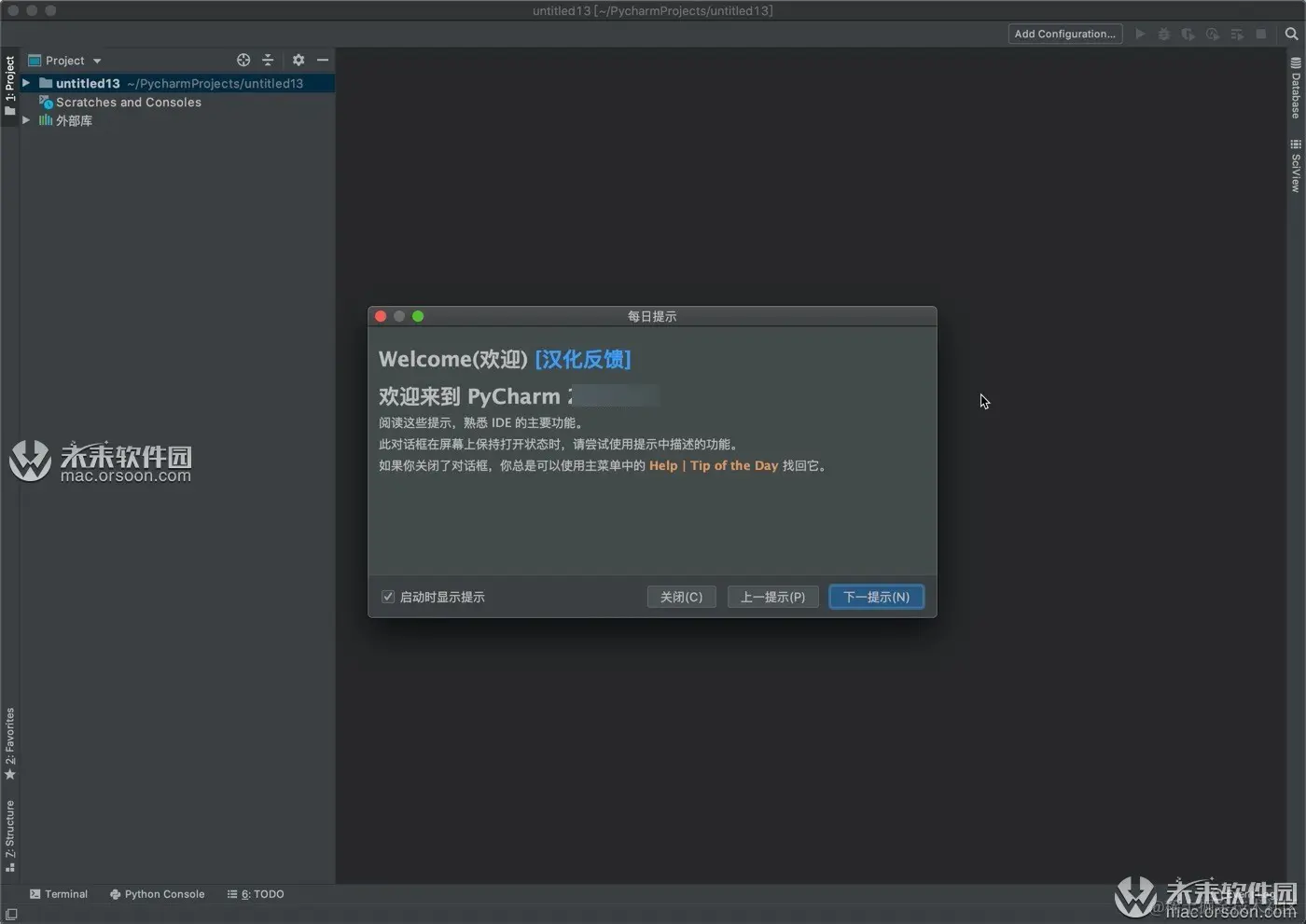Click the 上一提示(P) button
Viewport: 1306px width, 924px height.
[773, 597]
